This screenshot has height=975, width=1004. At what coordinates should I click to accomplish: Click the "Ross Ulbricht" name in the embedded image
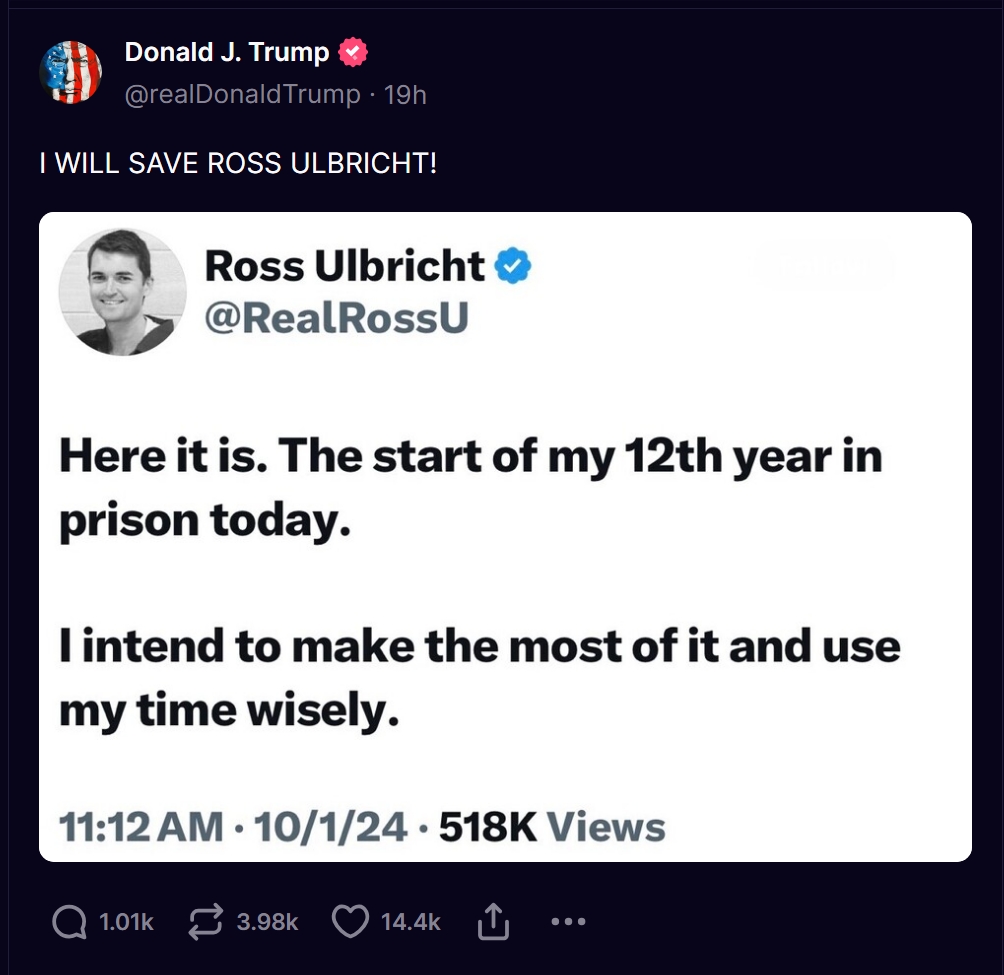pyautogui.click(x=345, y=266)
